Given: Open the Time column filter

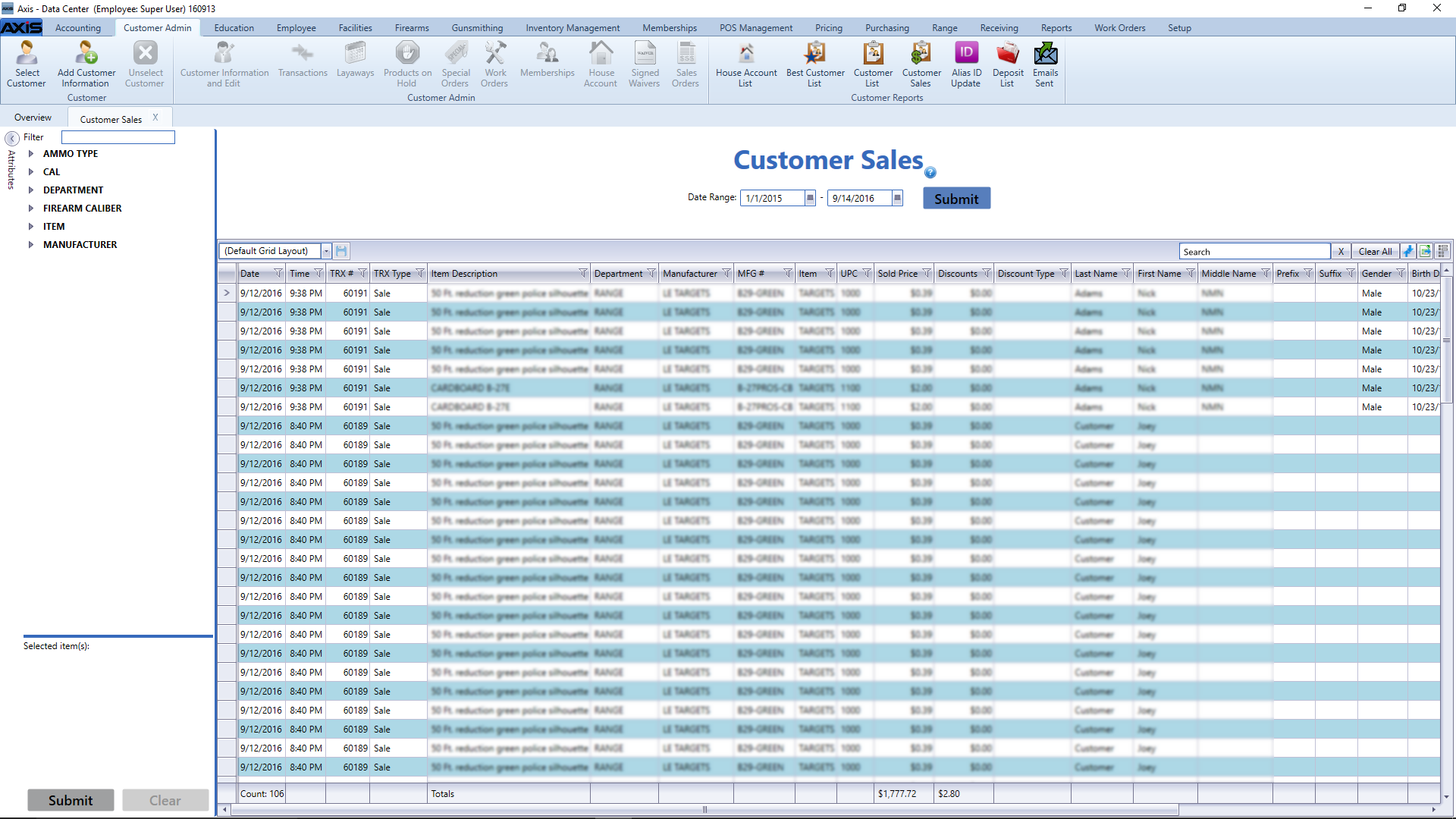Looking at the screenshot, I should click(x=318, y=274).
